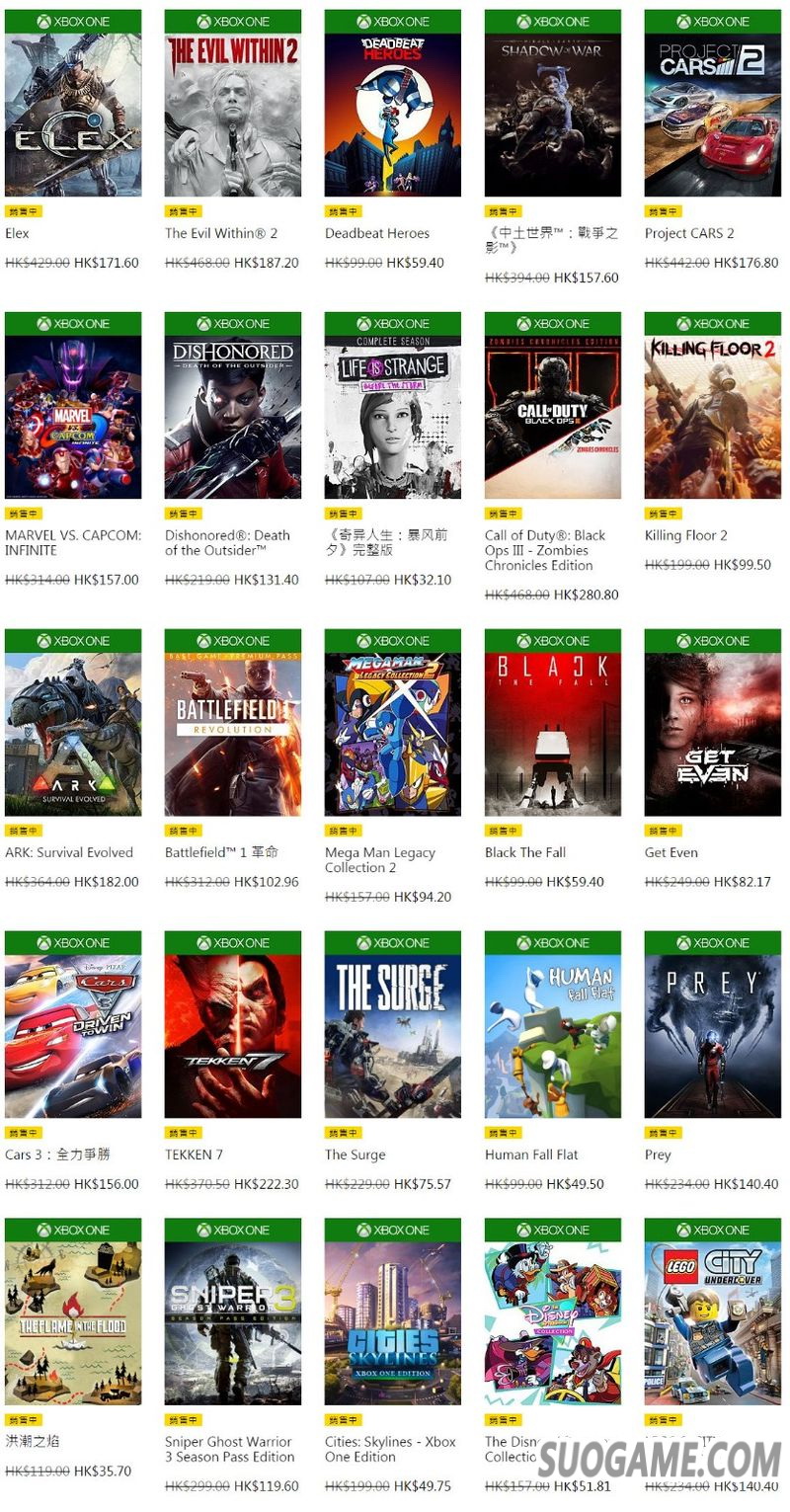Click the Human Fall Flat cover image
This screenshot has height=1512, width=790.
pyautogui.click(x=553, y=1025)
